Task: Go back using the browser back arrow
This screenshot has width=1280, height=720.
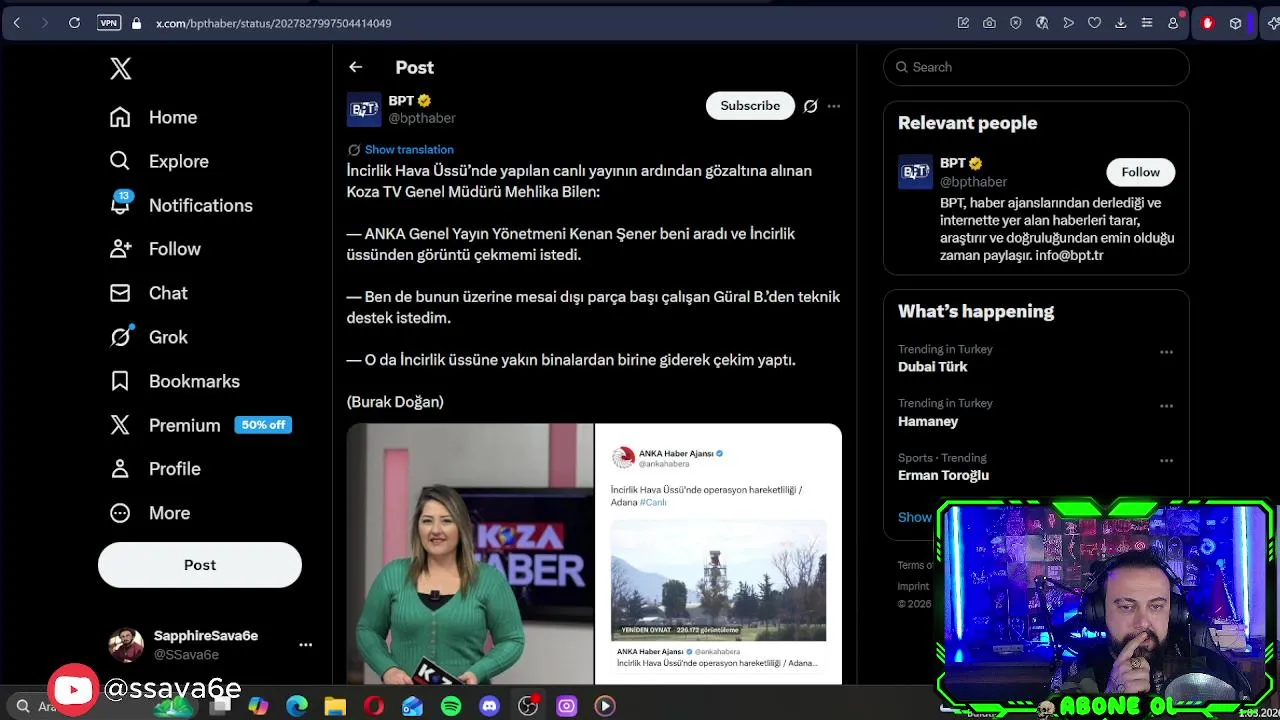Action: coord(17,23)
